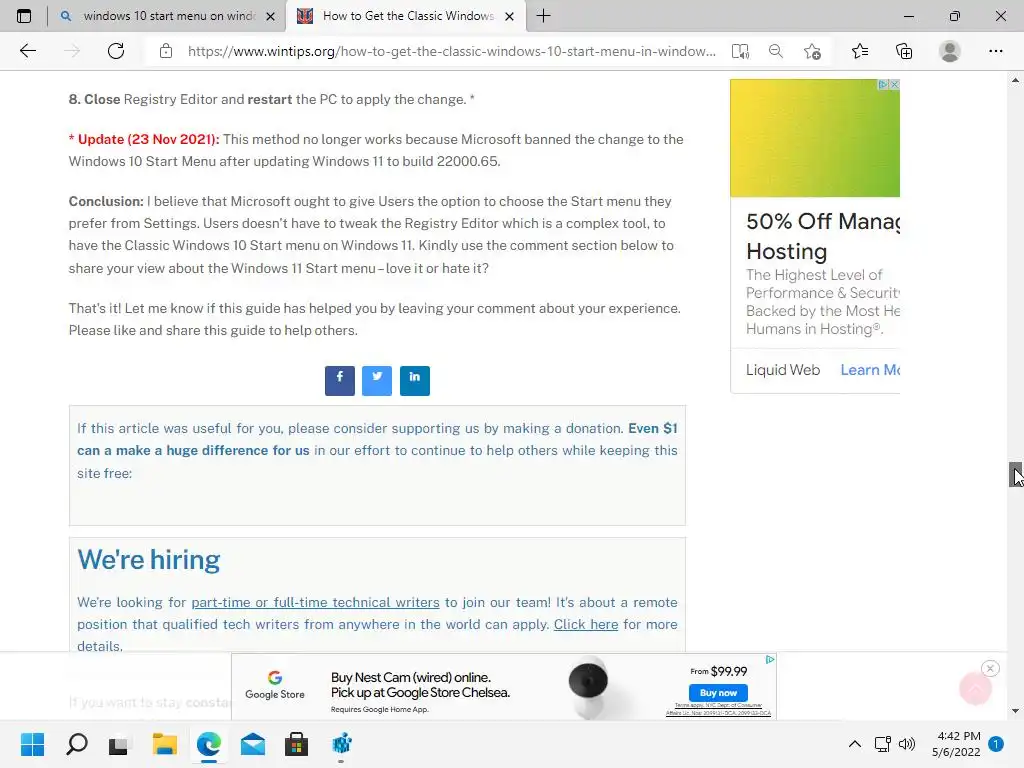Click the page scrollbar up arrow
This screenshot has height=768, width=1024.
(1015, 80)
